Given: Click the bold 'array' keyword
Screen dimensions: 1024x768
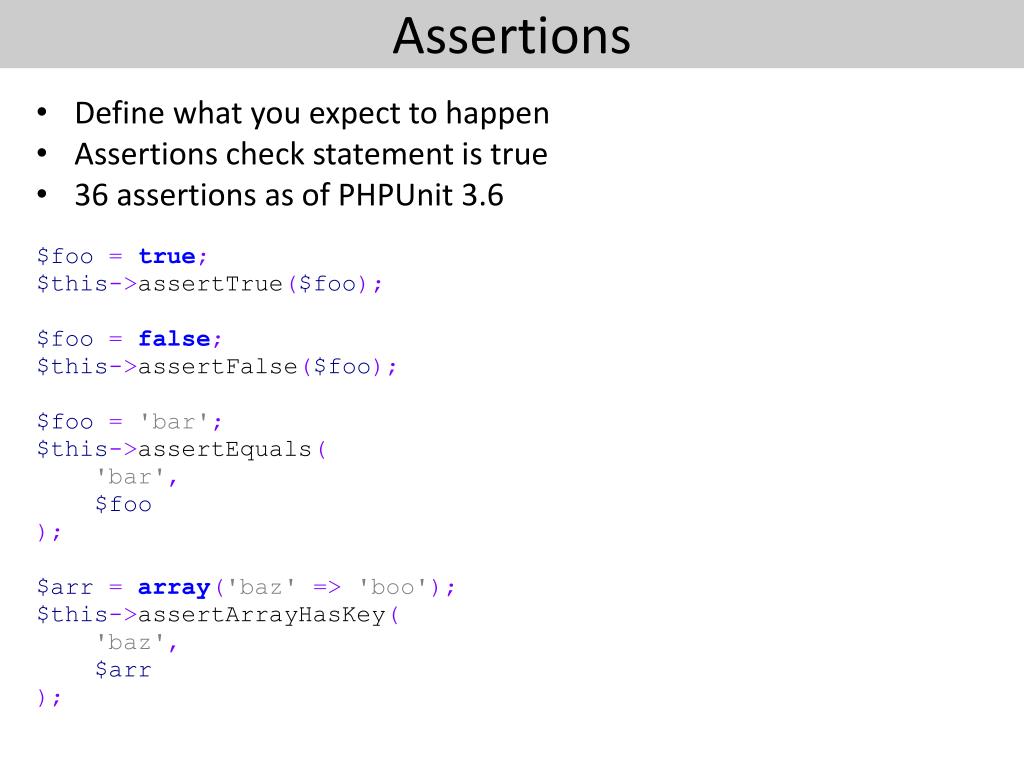Looking at the screenshot, I should tap(174, 587).
